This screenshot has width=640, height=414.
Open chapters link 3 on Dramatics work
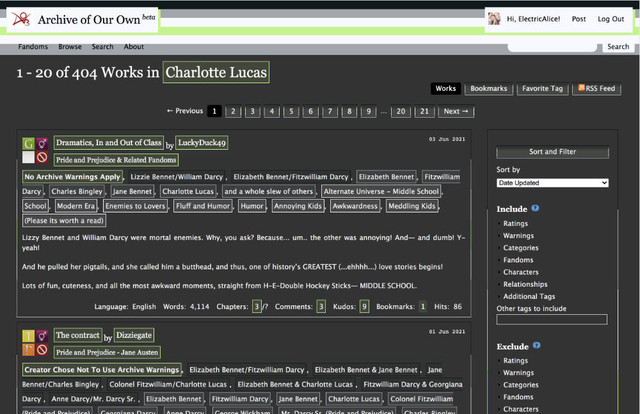pyautogui.click(x=257, y=306)
